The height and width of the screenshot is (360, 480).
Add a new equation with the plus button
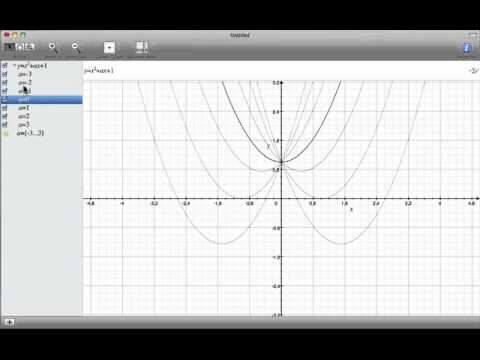[x=9, y=322]
